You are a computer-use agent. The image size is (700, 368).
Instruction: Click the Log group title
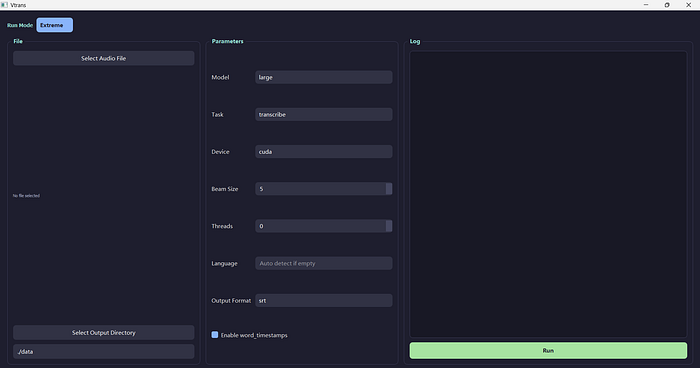point(415,41)
